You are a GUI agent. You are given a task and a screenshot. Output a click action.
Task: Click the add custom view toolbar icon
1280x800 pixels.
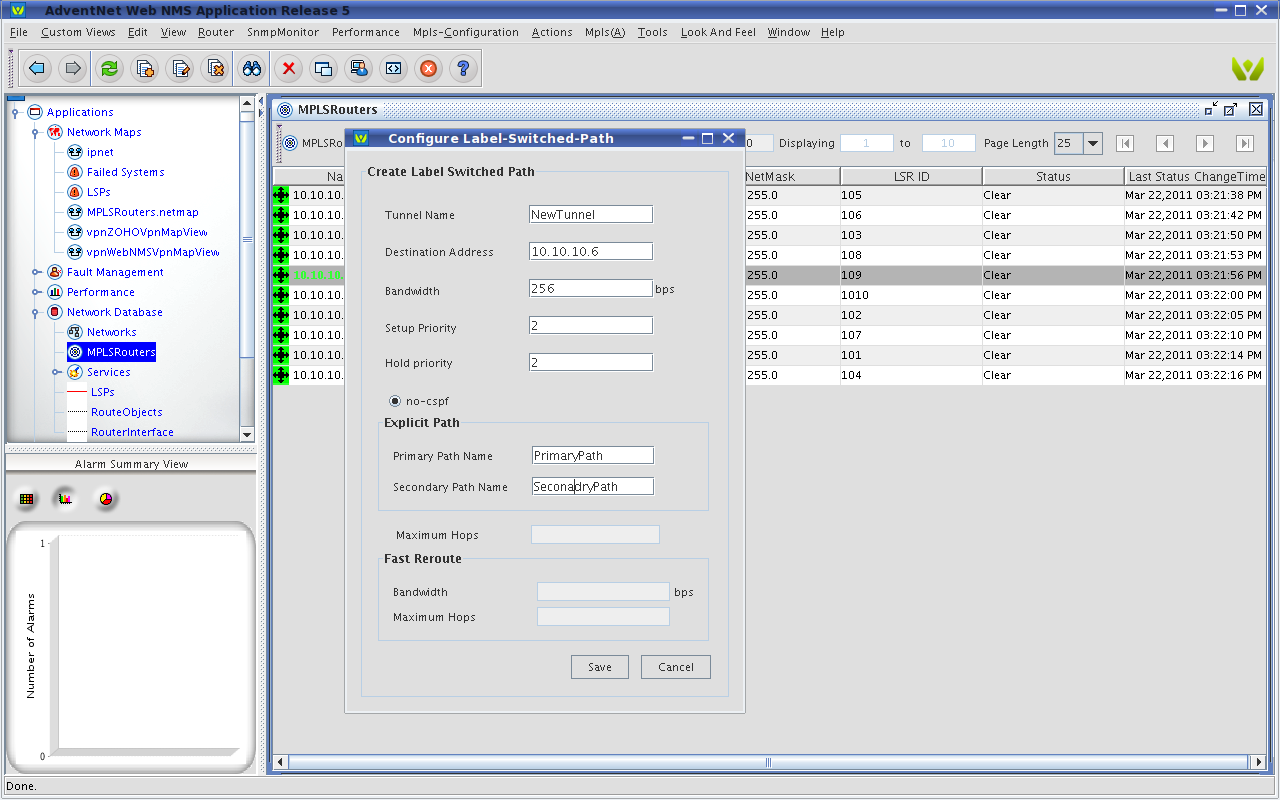pyautogui.click(x=145, y=68)
